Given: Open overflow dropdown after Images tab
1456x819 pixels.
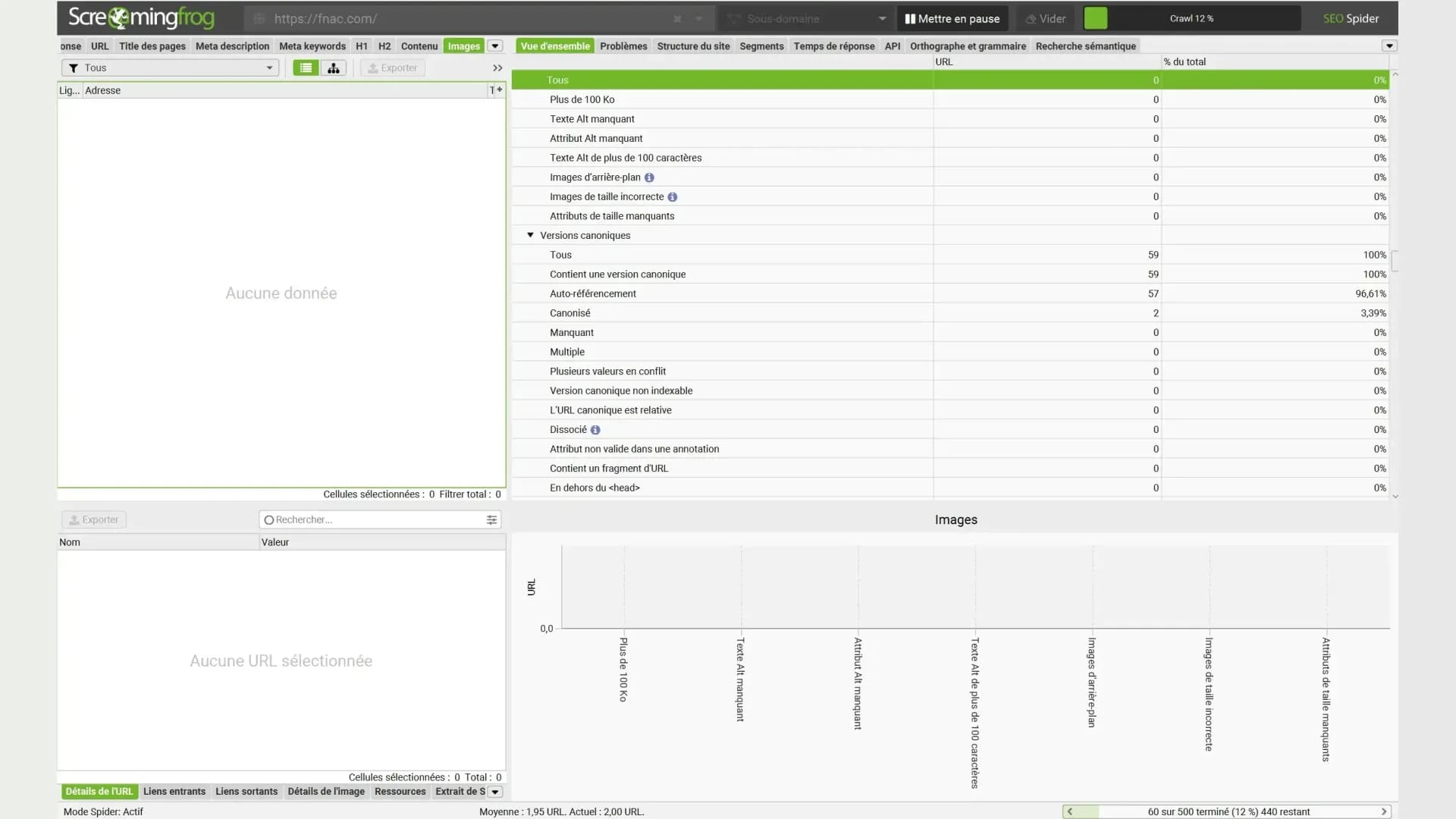Looking at the screenshot, I should (x=495, y=45).
